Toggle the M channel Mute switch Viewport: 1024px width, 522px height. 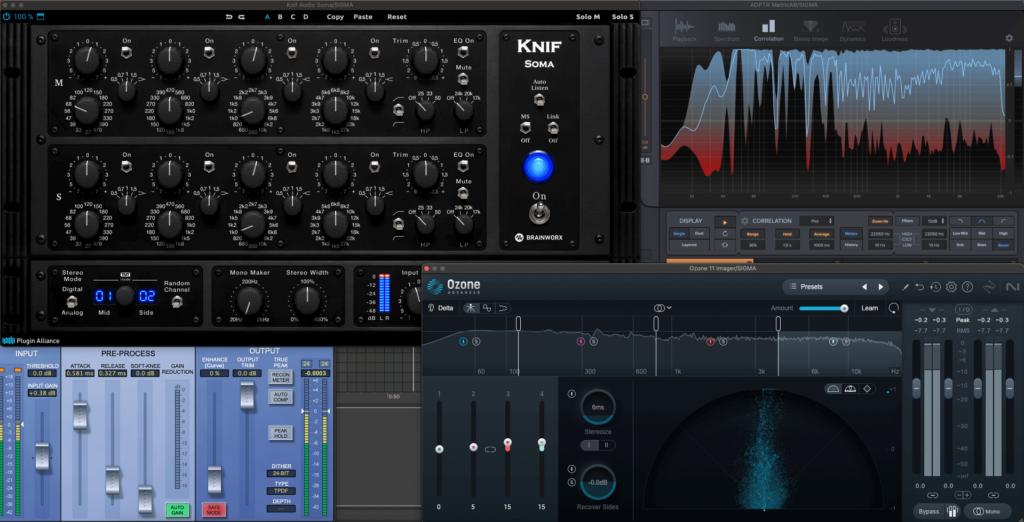[464, 80]
